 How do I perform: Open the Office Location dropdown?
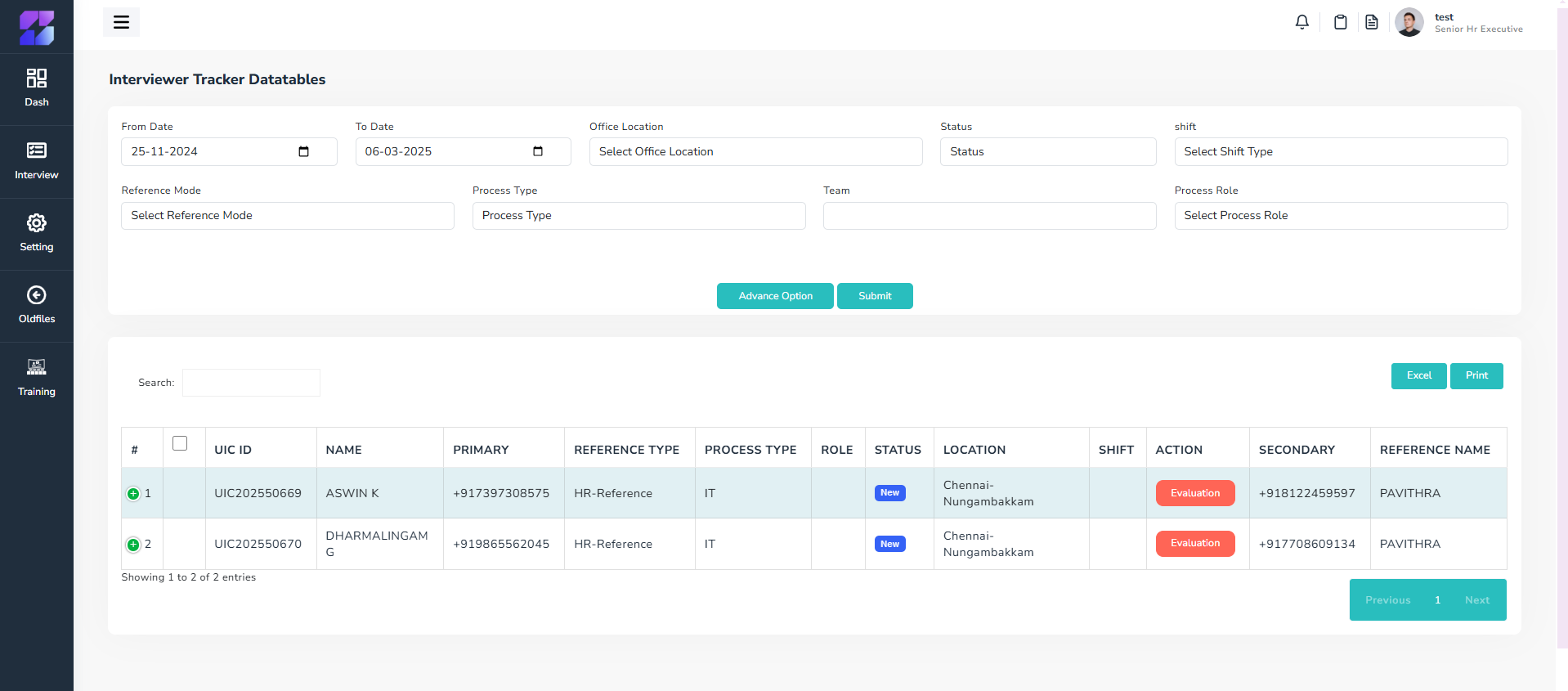[755, 151]
